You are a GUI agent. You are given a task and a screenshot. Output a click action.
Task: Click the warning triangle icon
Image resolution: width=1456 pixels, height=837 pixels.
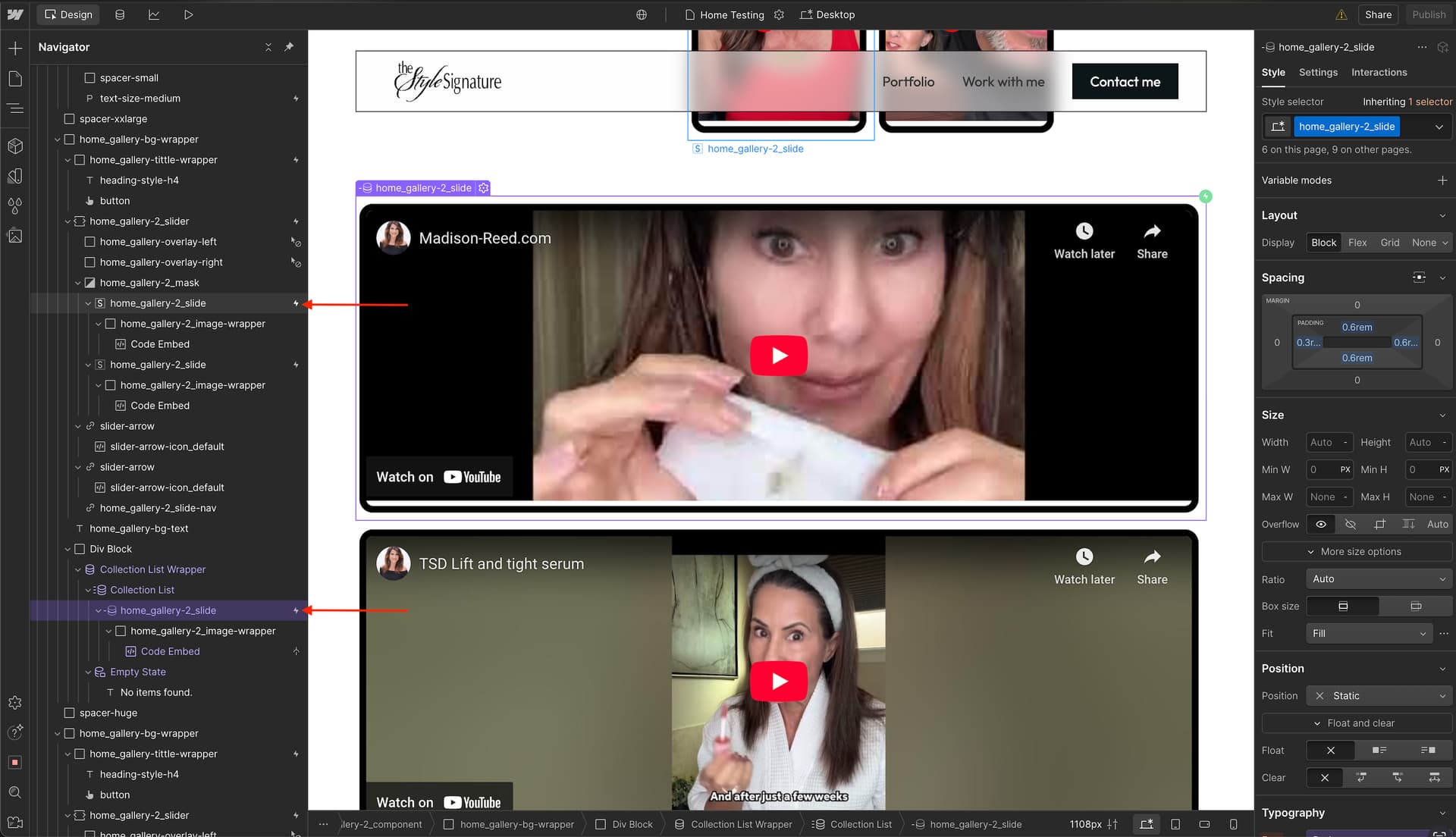coord(1341,14)
